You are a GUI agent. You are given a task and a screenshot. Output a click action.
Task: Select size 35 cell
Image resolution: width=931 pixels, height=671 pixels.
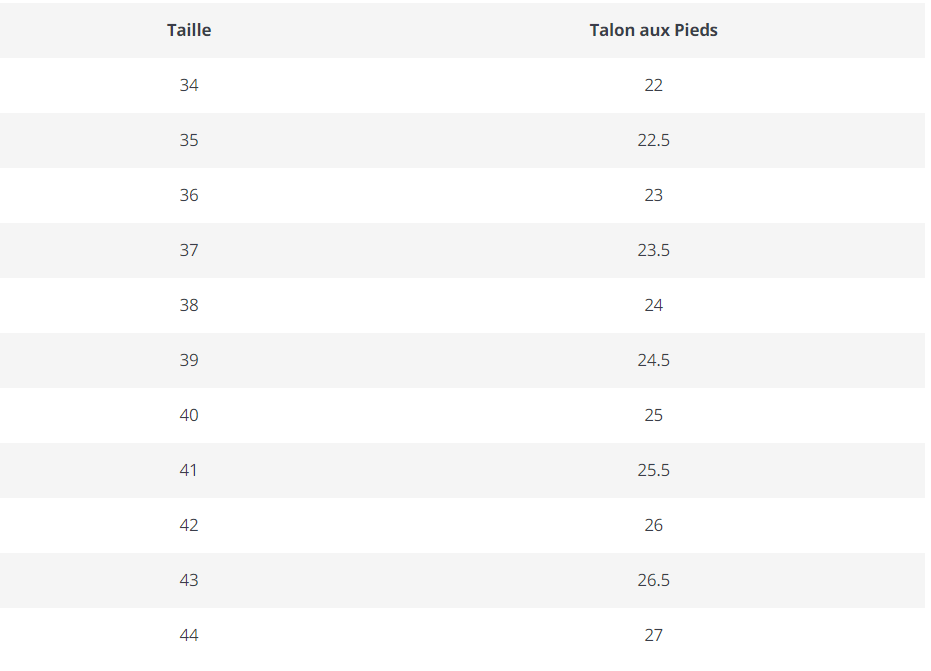click(189, 141)
